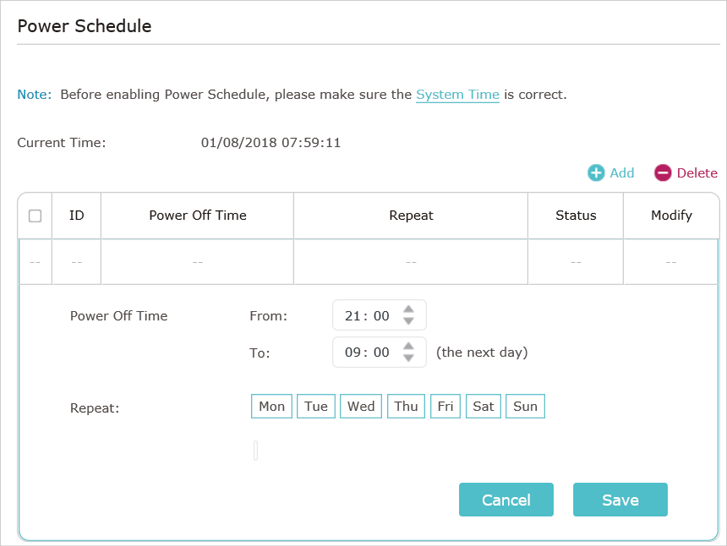Image resolution: width=727 pixels, height=546 pixels.
Task: Save the power schedule entry
Action: 620,500
